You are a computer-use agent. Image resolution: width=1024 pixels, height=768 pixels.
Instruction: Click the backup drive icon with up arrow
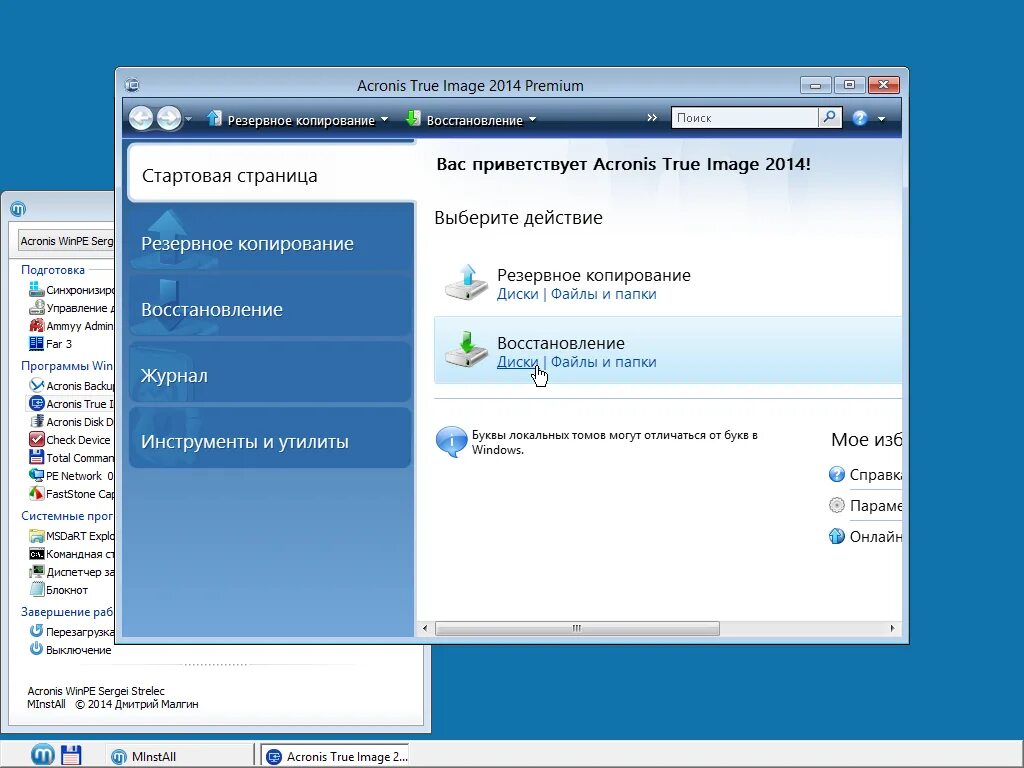click(x=466, y=282)
